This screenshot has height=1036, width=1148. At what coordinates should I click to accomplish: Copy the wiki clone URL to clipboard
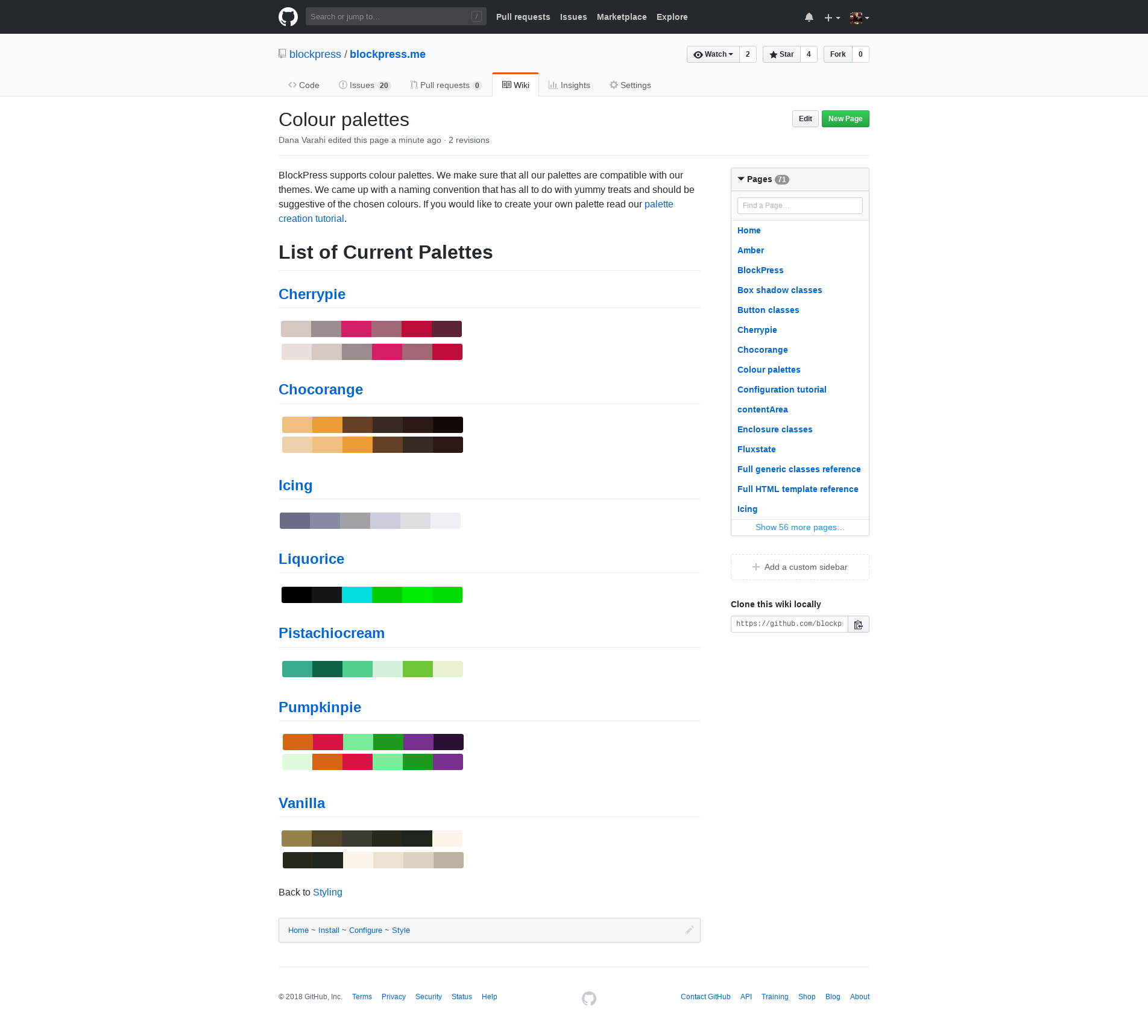pyautogui.click(x=859, y=624)
